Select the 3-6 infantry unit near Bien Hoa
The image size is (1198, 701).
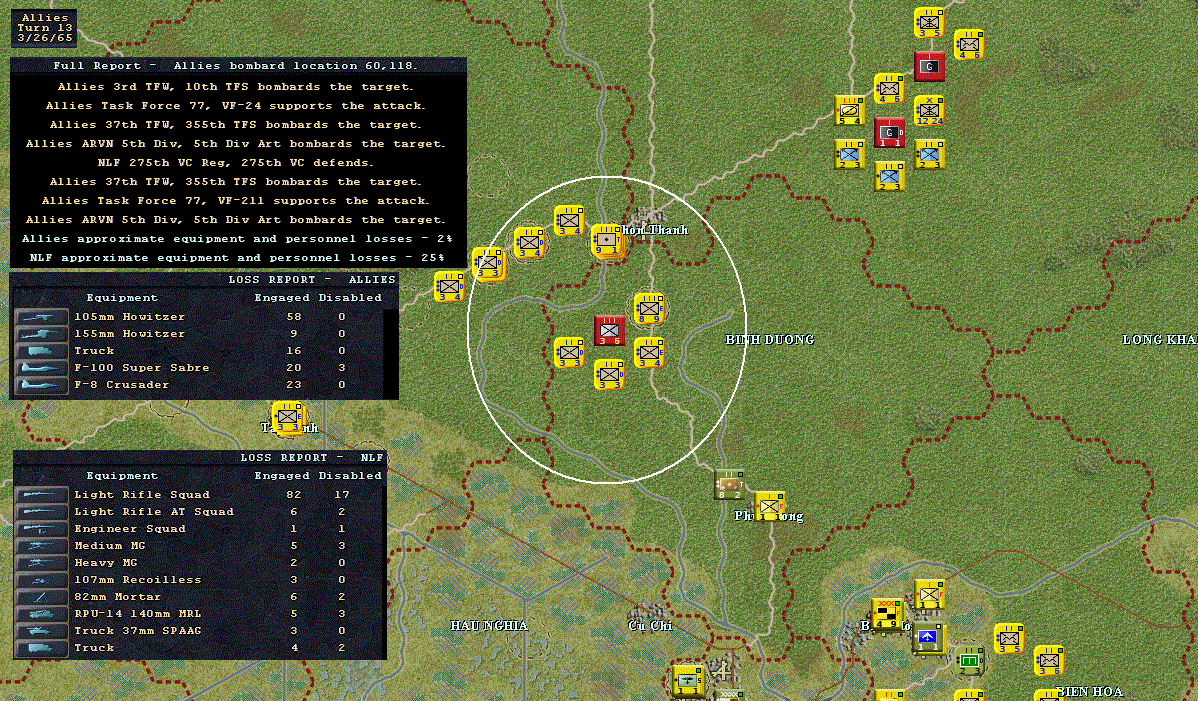tap(1049, 661)
